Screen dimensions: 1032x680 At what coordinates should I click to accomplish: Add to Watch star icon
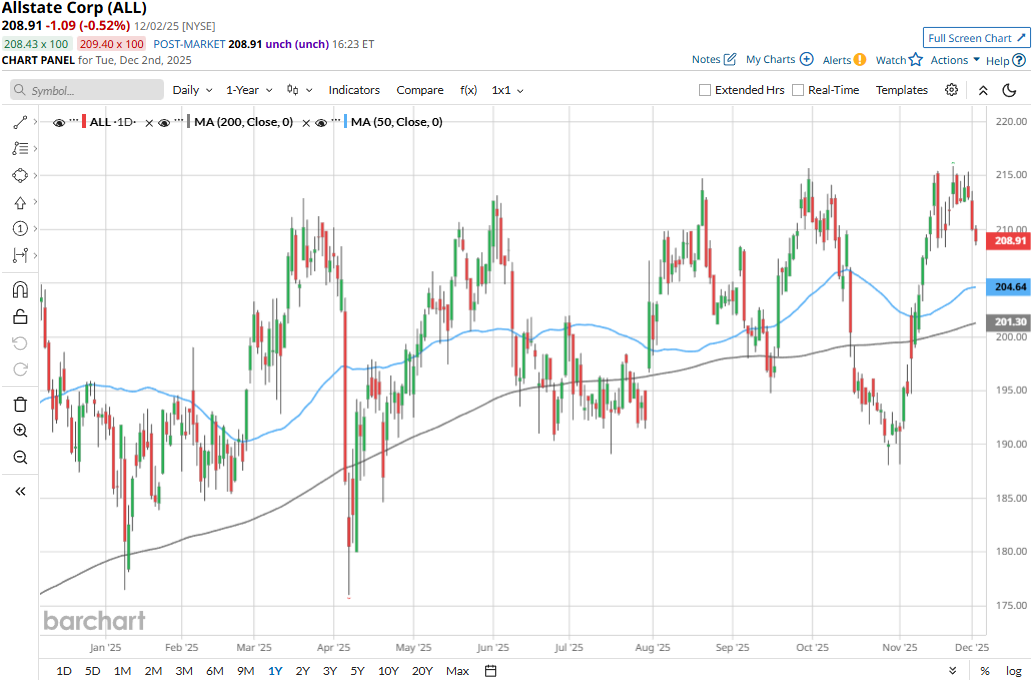coord(916,60)
